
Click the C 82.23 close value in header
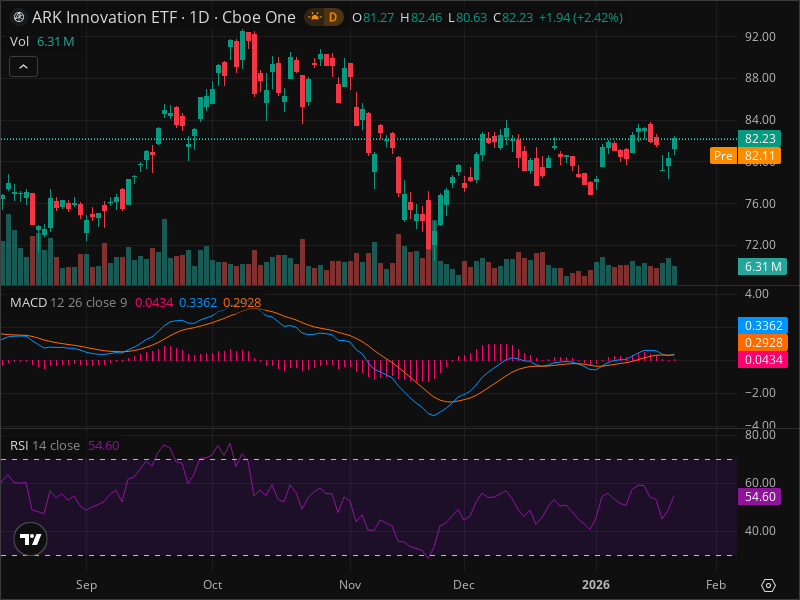click(x=513, y=17)
